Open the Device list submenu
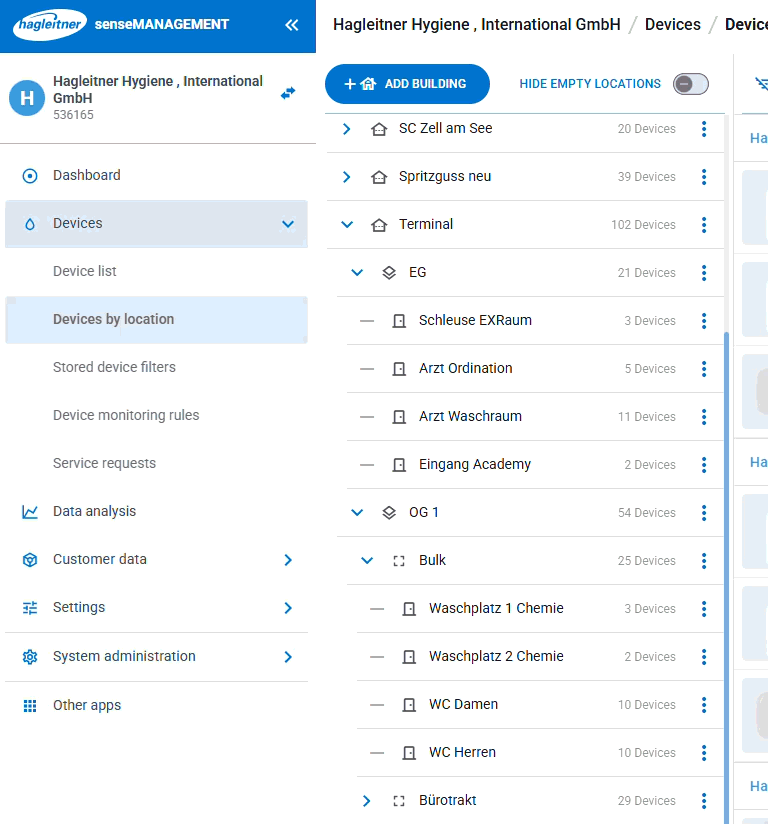Screen dimensions: 768x824 (85, 271)
